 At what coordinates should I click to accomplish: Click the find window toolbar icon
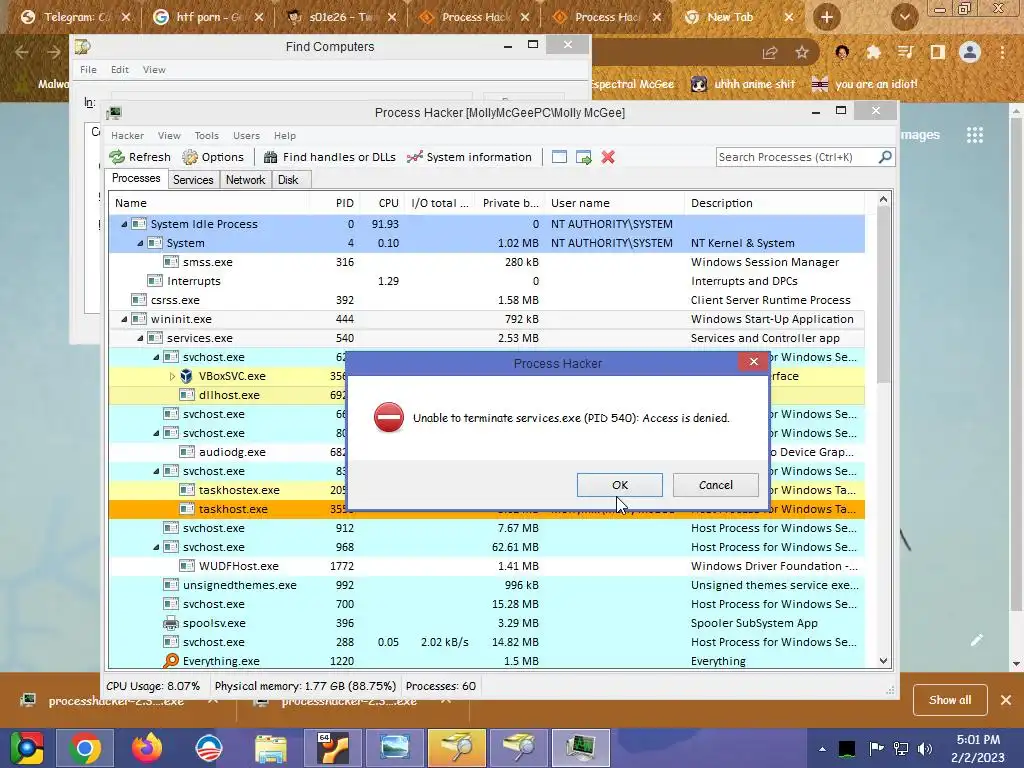tap(559, 157)
